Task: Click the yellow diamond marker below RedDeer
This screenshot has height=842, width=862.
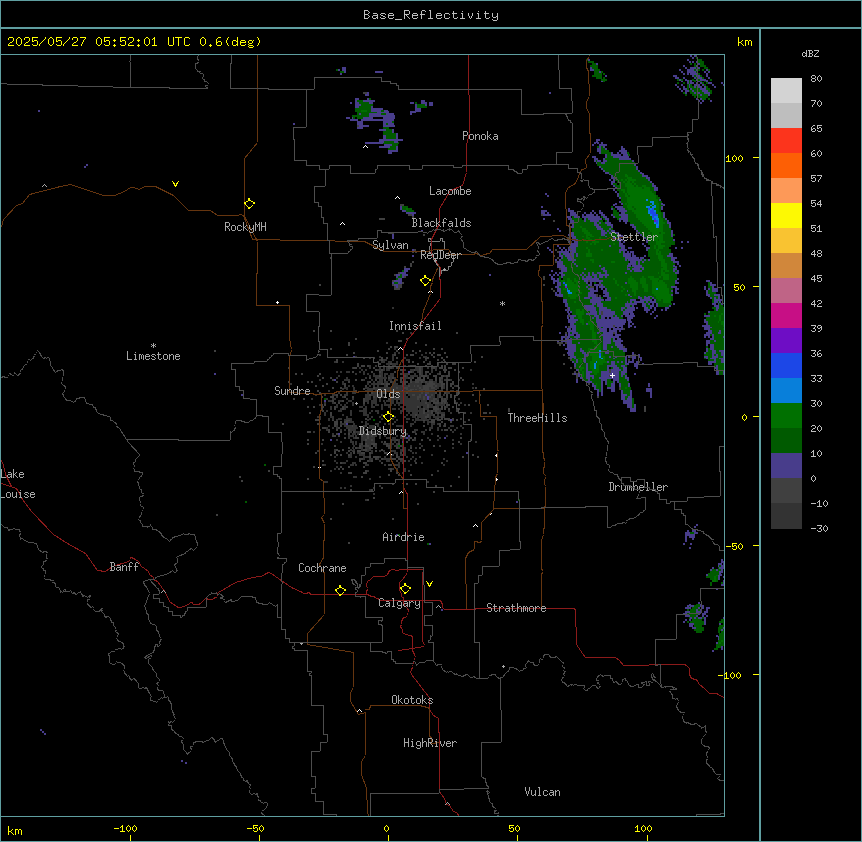Action: (426, 281)
